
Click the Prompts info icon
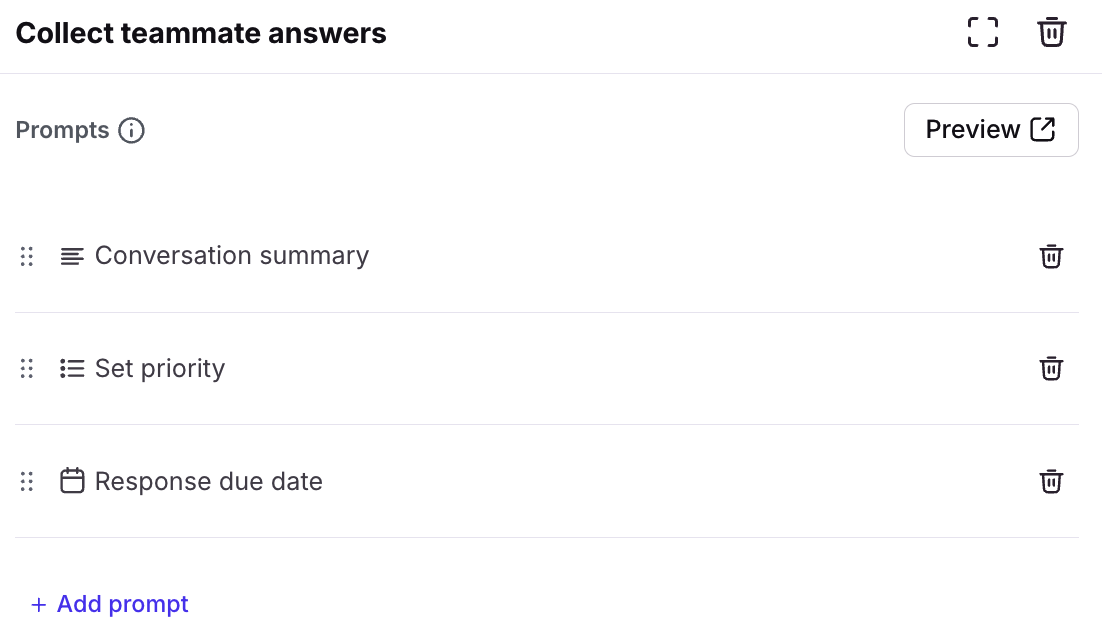(x=131, y=131)
